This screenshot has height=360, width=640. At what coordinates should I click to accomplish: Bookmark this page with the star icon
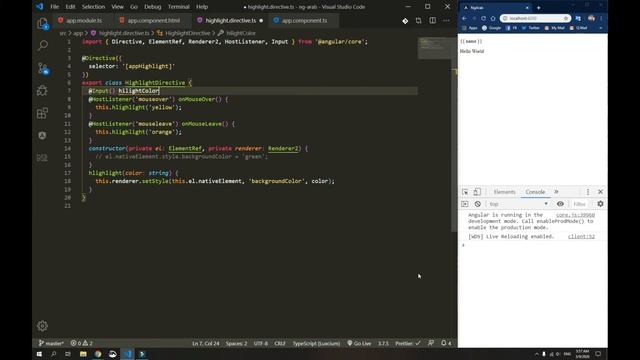[566, 18]
